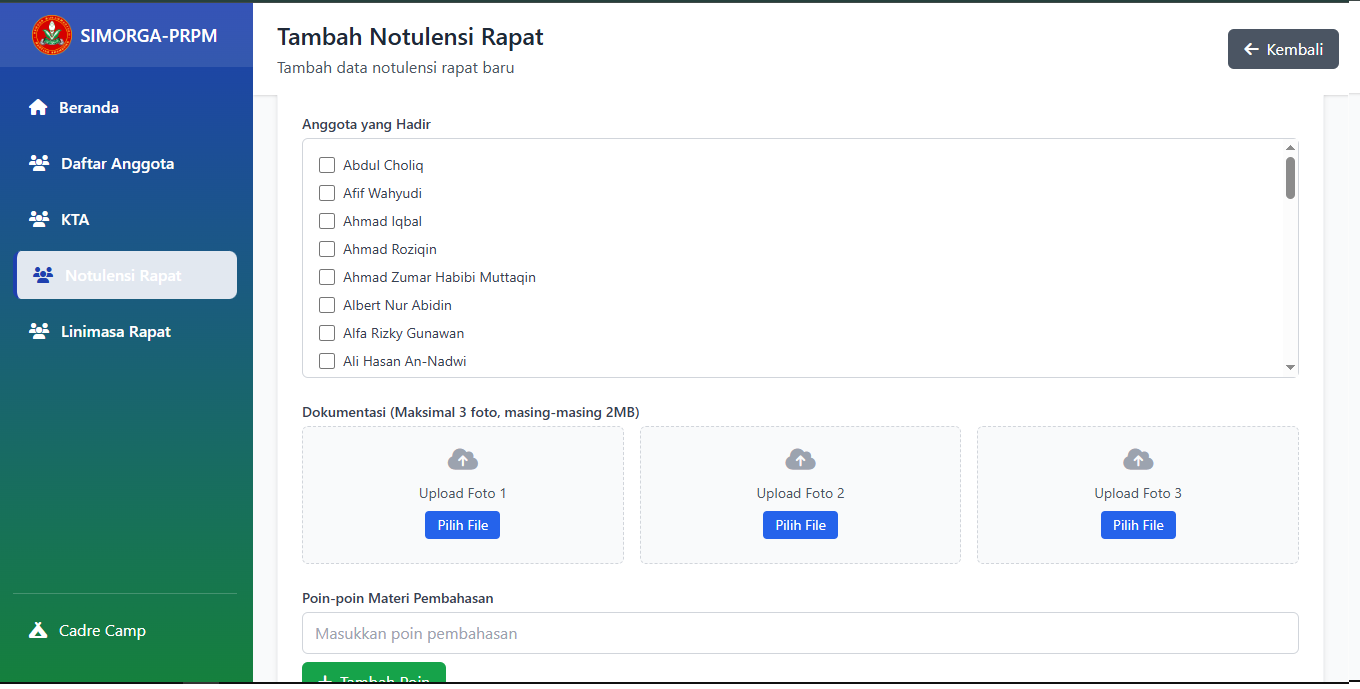
Task: Click the Daftar Anggota people icon
Action: coord(39,164)
